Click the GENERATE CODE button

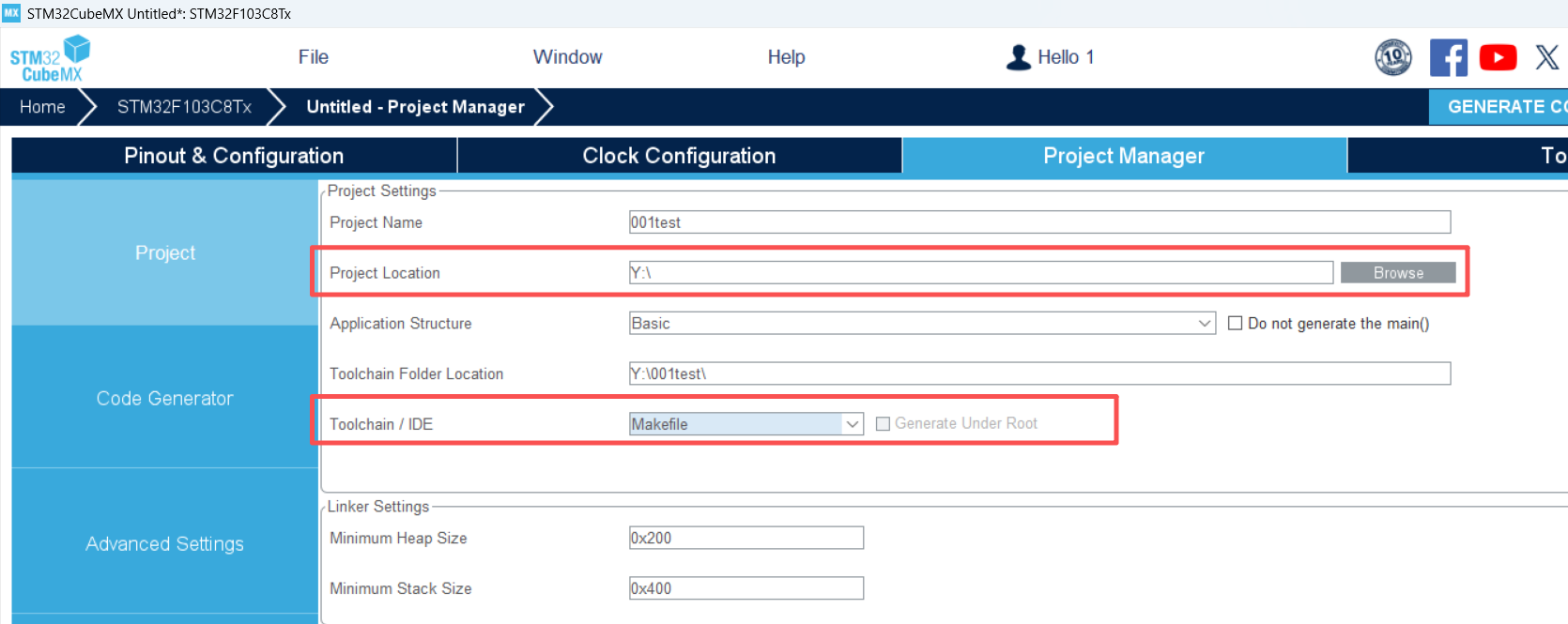click(x=1499, y=107)
